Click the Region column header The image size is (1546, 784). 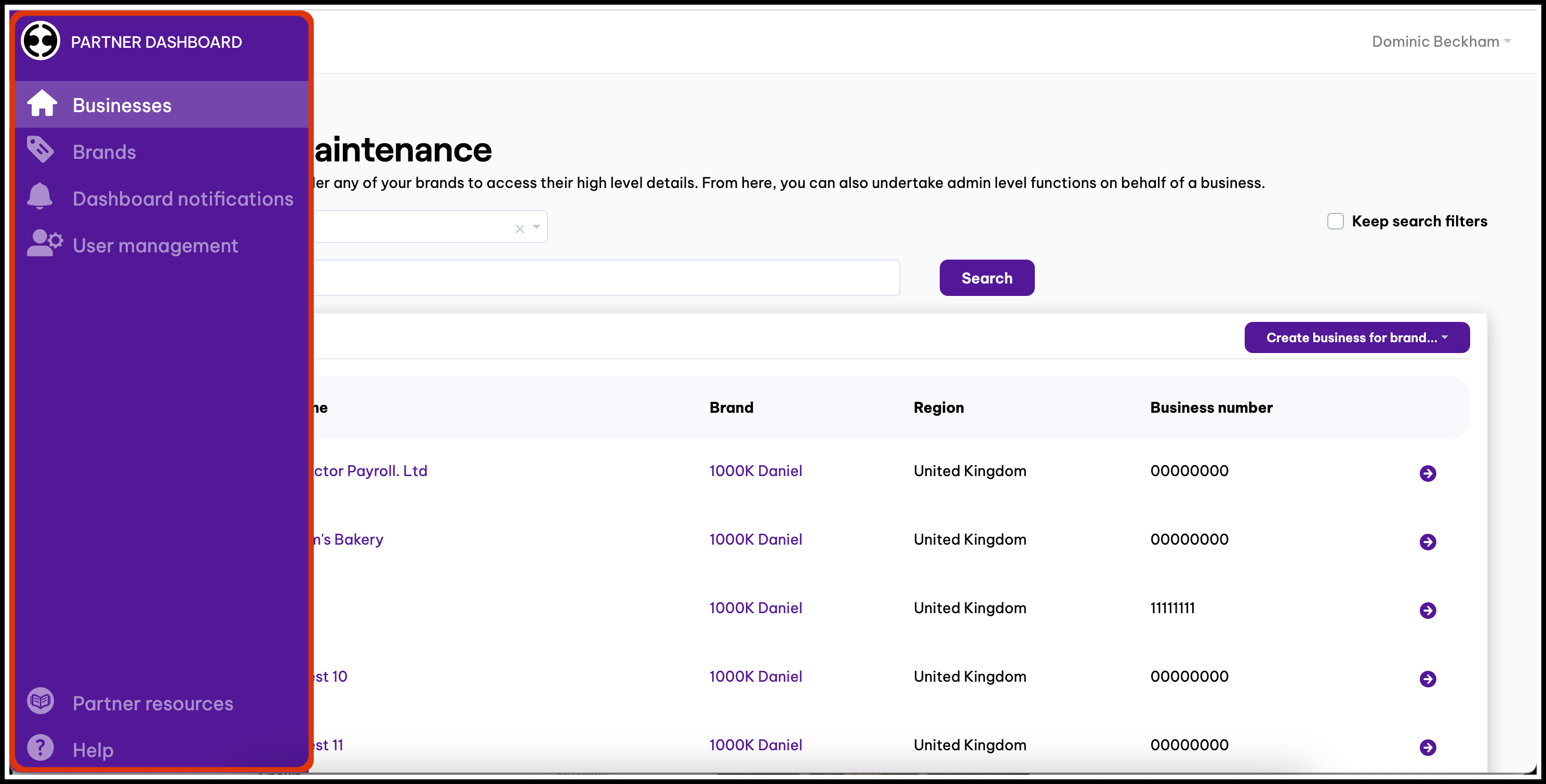tap(939, 408)
